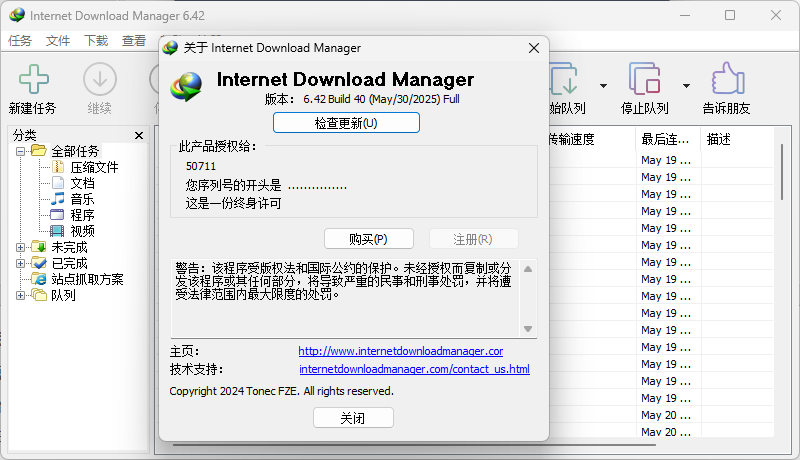Expand the 已完成 tree node
The height and width of the screenshot is (460, 800).
coord(20,264)
